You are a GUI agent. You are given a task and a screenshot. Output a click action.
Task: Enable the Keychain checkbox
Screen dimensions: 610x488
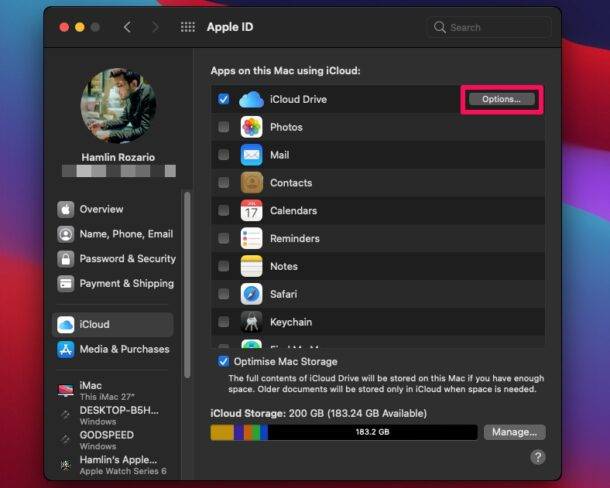[224, 322]
